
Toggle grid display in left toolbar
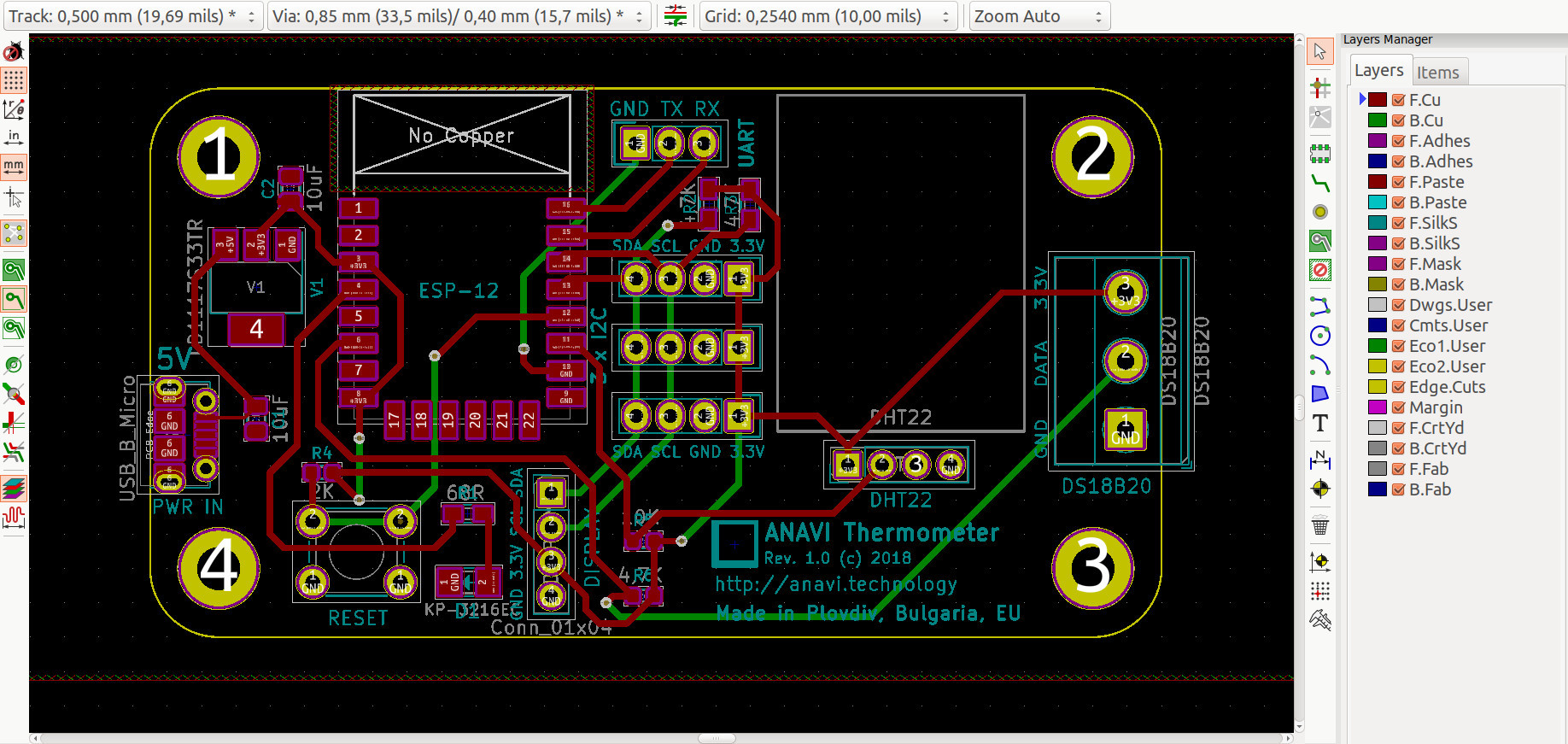click(14, 80)
